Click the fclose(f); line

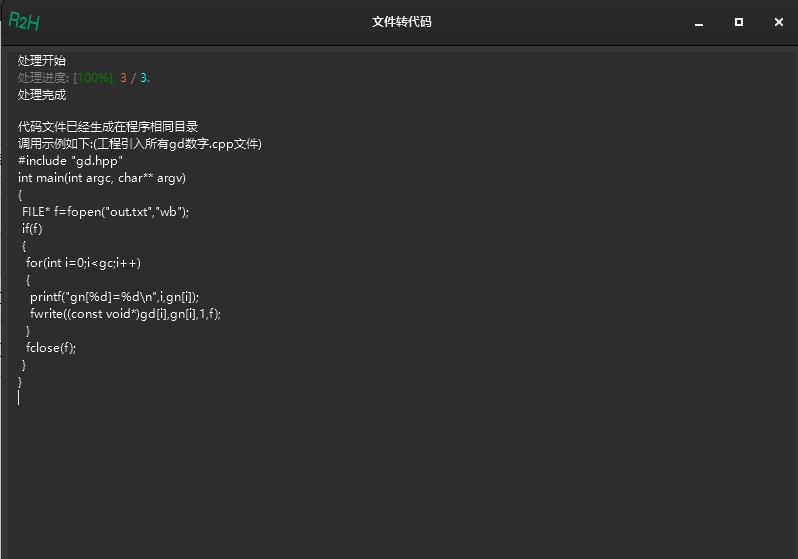(51, 348)
